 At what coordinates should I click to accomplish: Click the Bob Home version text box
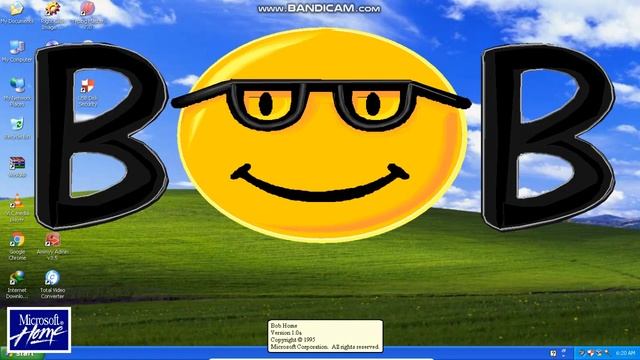click(x=325, y=336)
